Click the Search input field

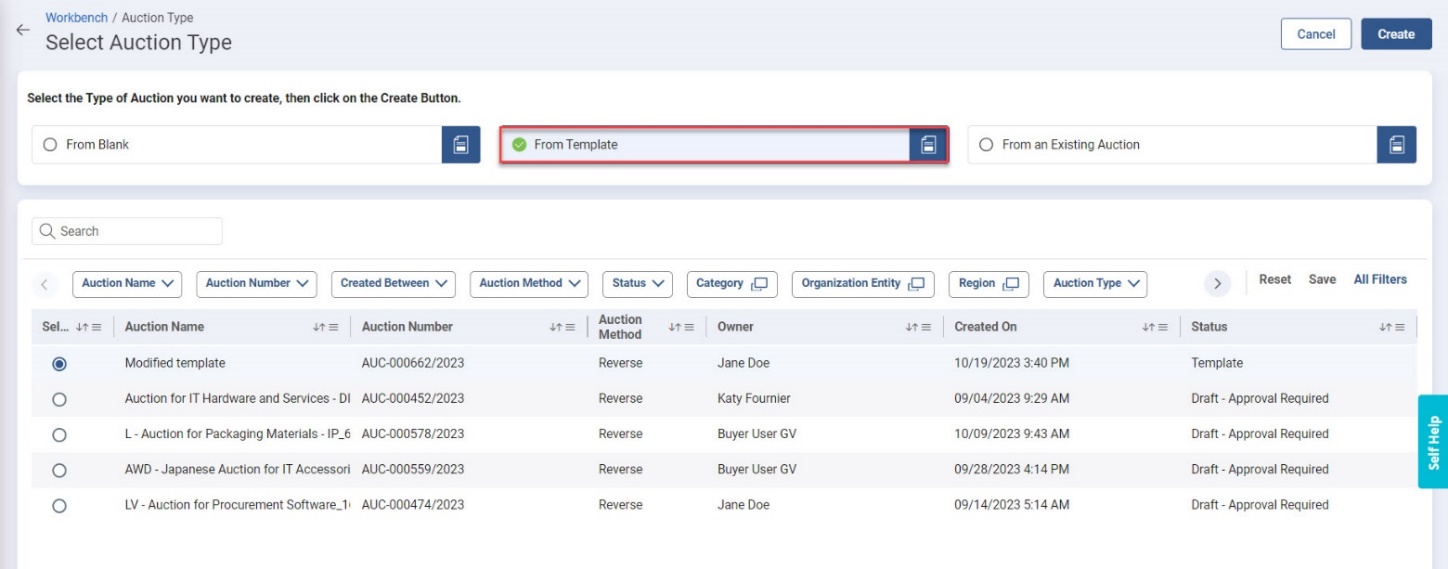pos(127,231)
